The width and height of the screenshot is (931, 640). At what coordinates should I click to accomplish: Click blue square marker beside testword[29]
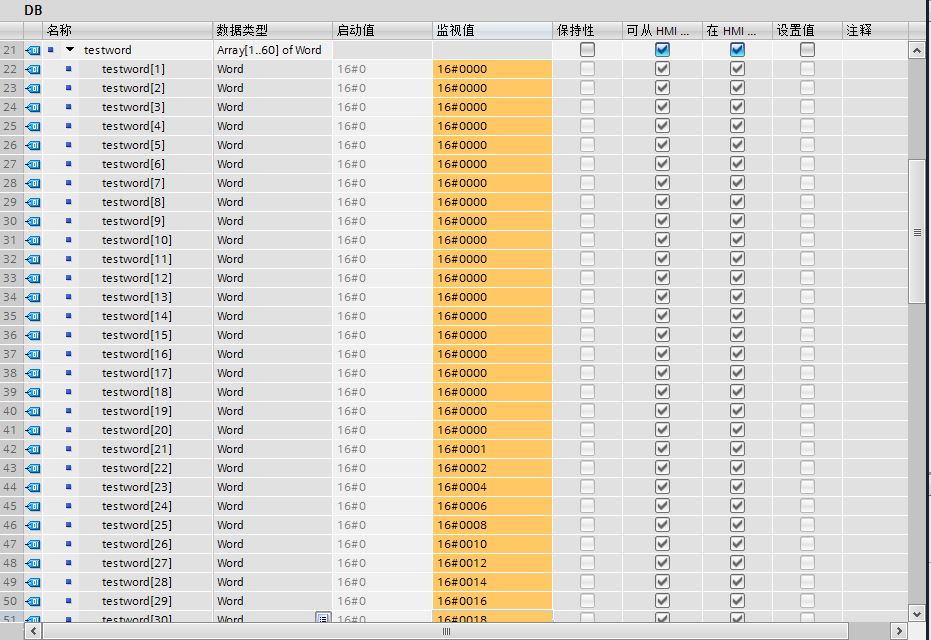(x=68, y=601)
